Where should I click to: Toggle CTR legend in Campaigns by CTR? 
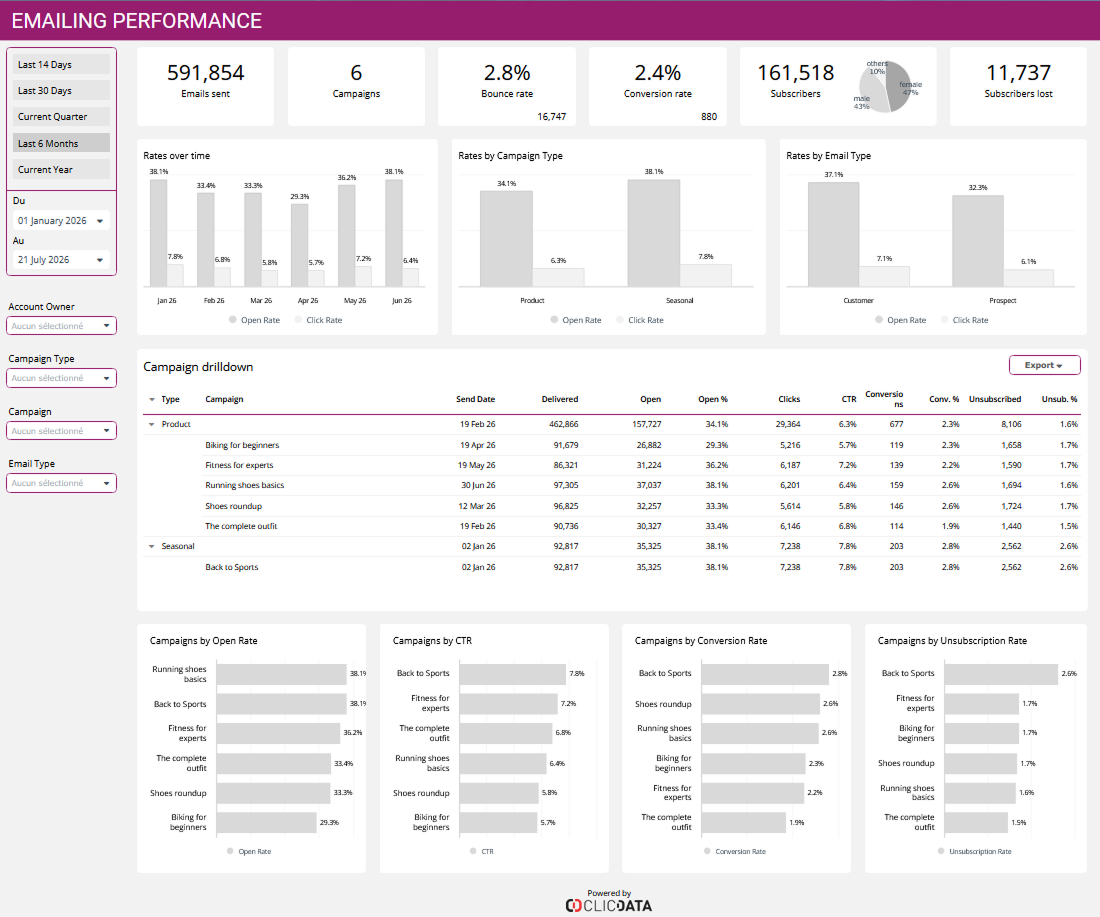(x=481, y=851)
